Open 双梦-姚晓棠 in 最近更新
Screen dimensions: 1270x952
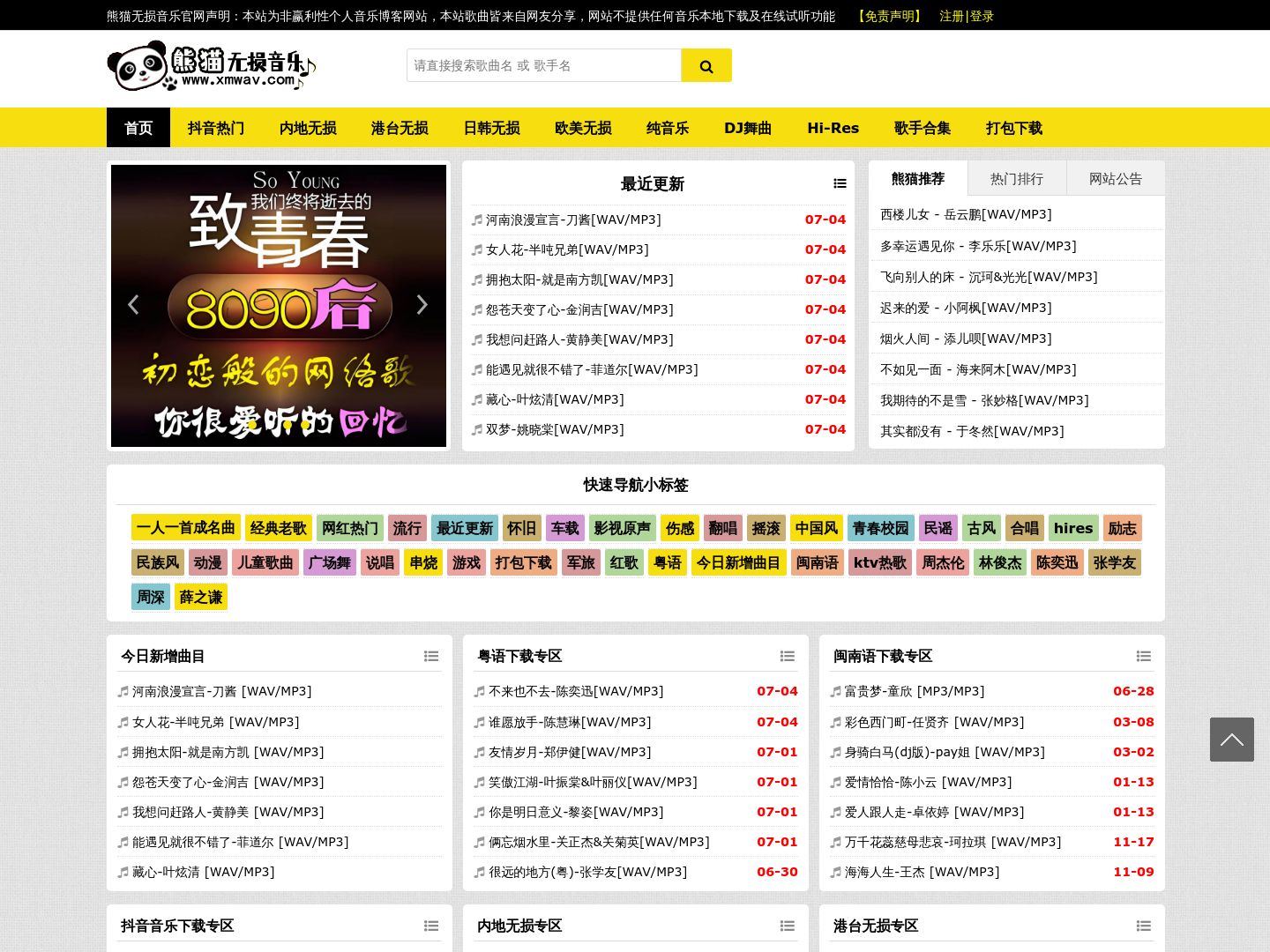[555, 429]
